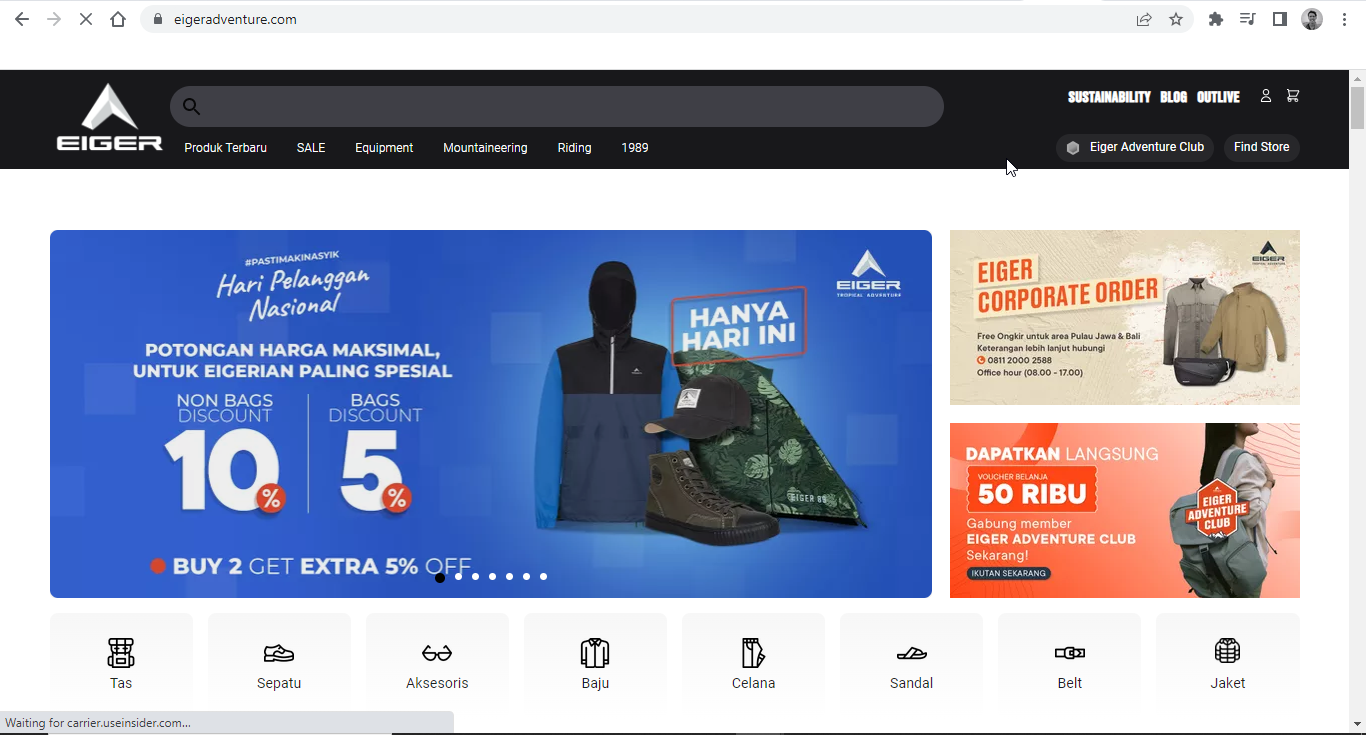The width and height of the screenshot is (1366, 735).
Task: Click the Sepatu shoe category icon
Action: (x=279, y=653)
